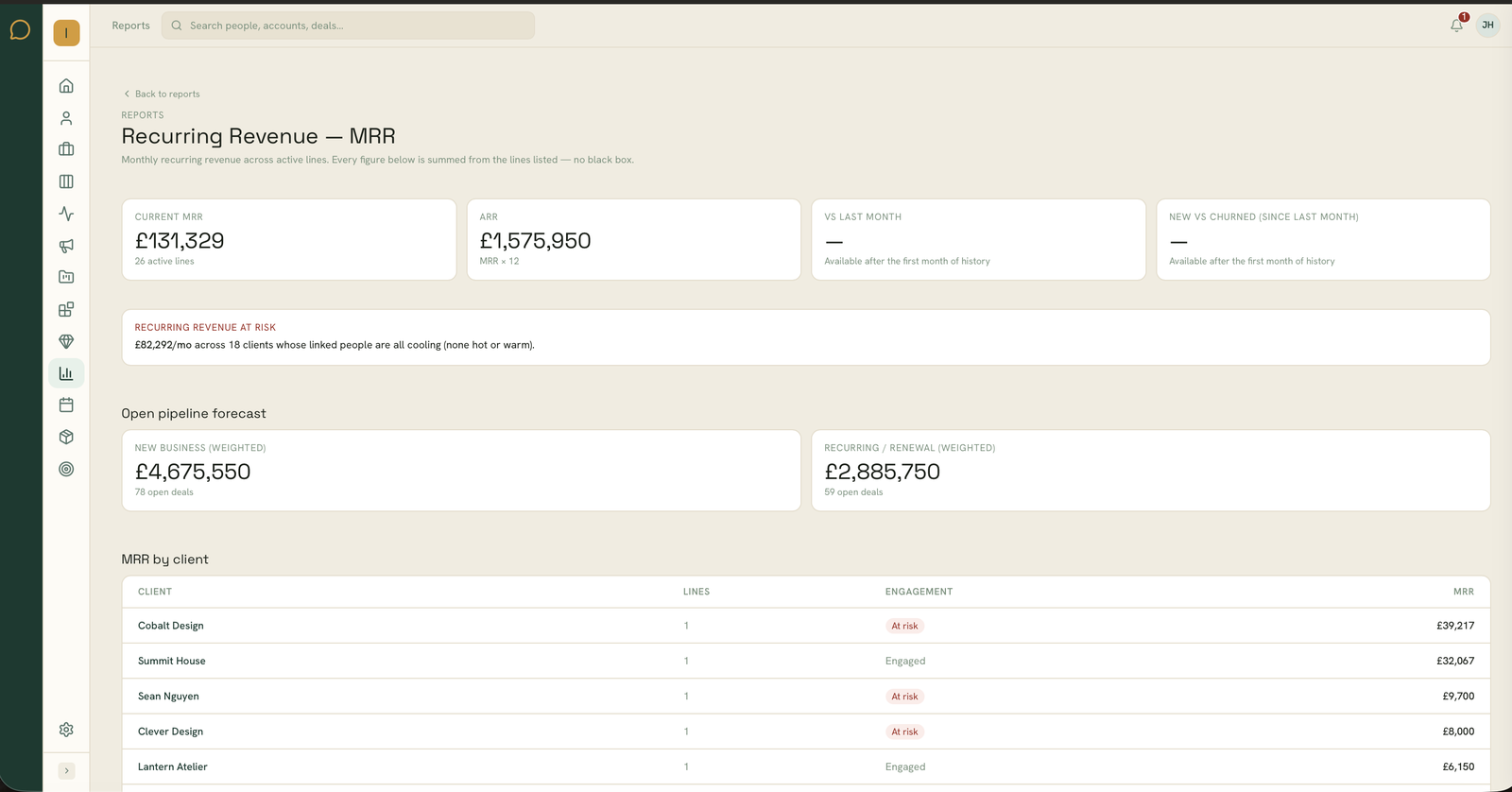The width and height of the screenshot is (1512, 792).
Task: Open the diamond gem icon in the sidebar
Action: point(66,341)
